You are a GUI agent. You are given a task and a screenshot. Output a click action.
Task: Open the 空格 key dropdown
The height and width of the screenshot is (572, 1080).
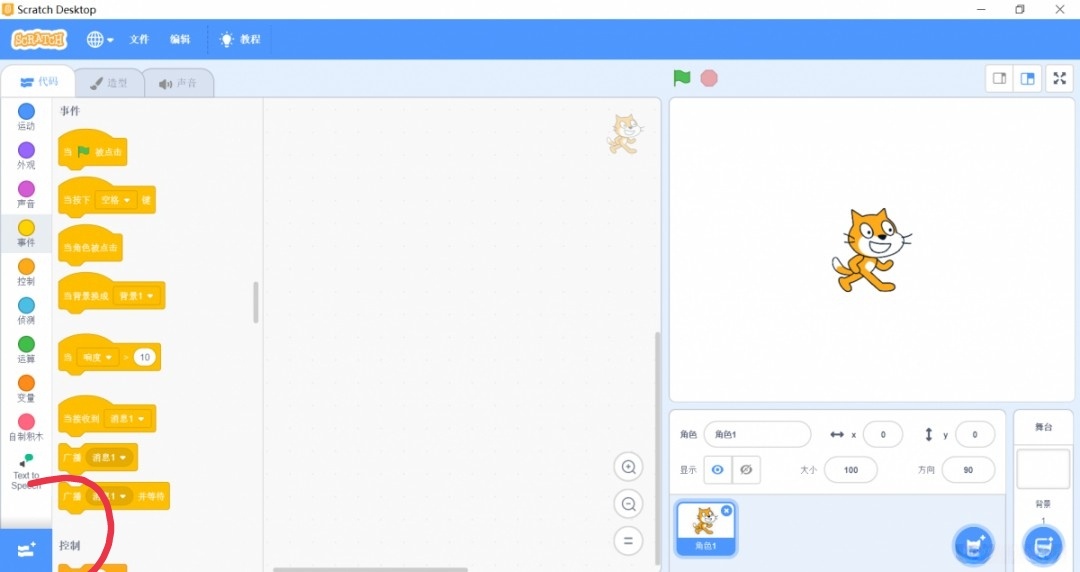tap(115, 200)
